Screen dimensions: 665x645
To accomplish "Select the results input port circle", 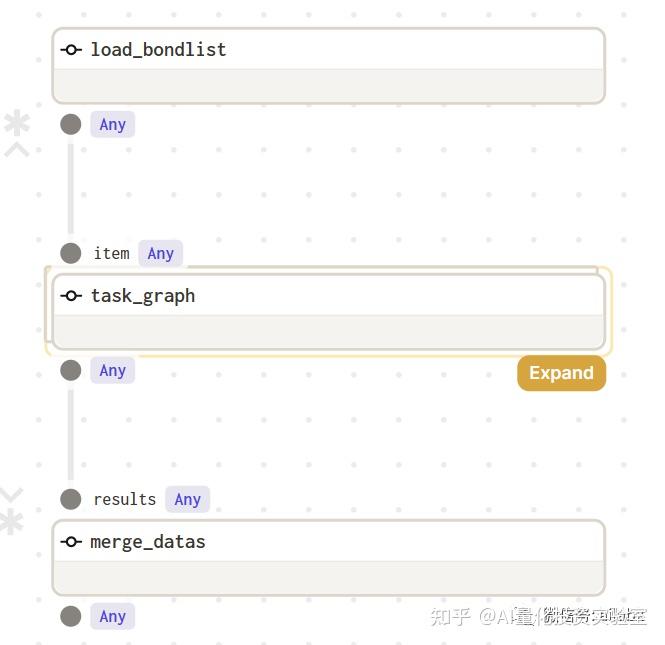I will point(70,499).
